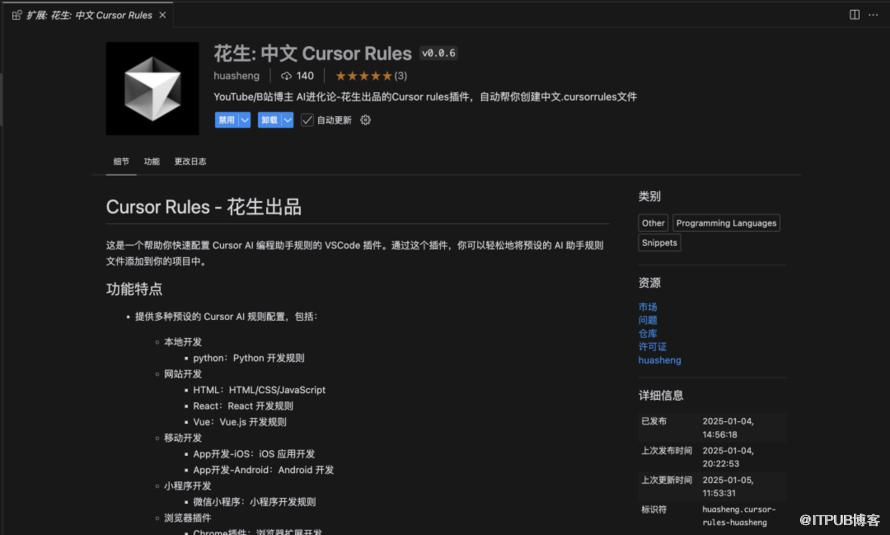Click the App开发-iOS list item
890x535 pixels.
click(254, 454)
